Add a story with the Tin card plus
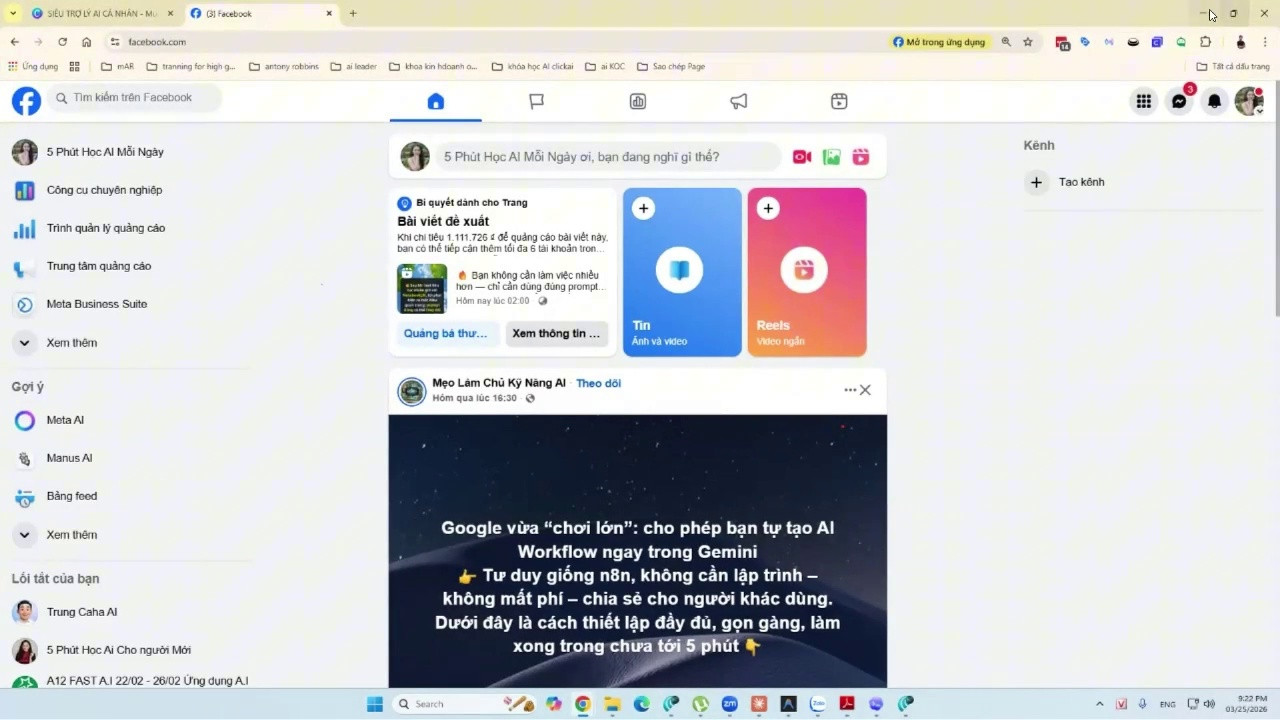Viewport: 1280px width, 720px height. click(643, 208)
